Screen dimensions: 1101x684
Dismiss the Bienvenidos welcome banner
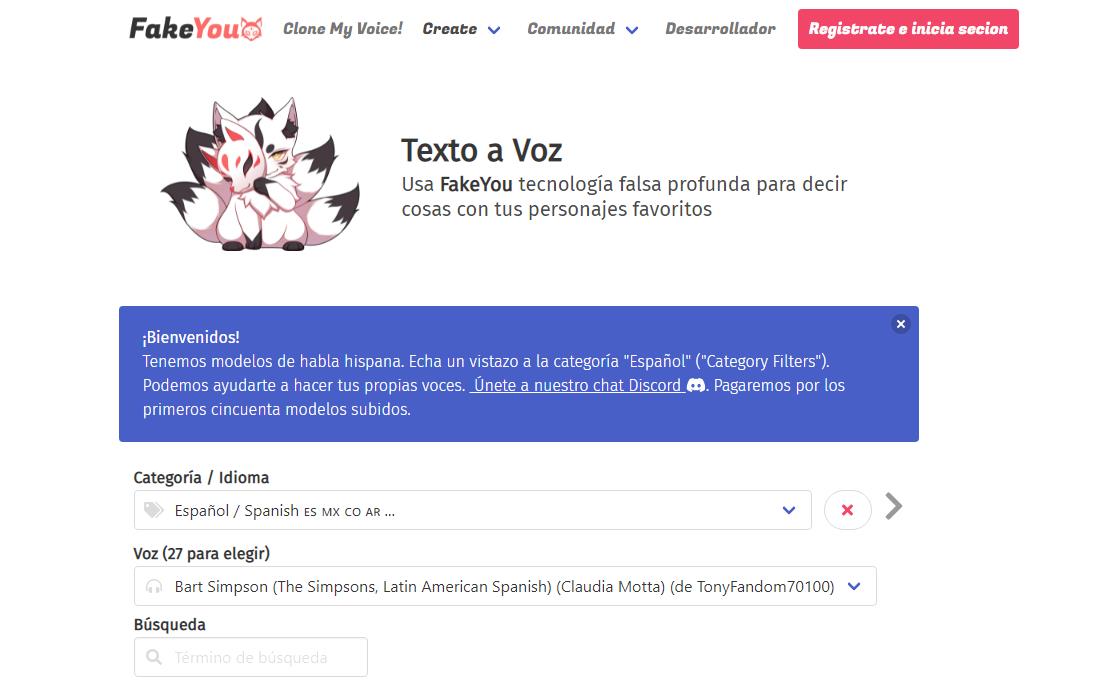[900, 324]
